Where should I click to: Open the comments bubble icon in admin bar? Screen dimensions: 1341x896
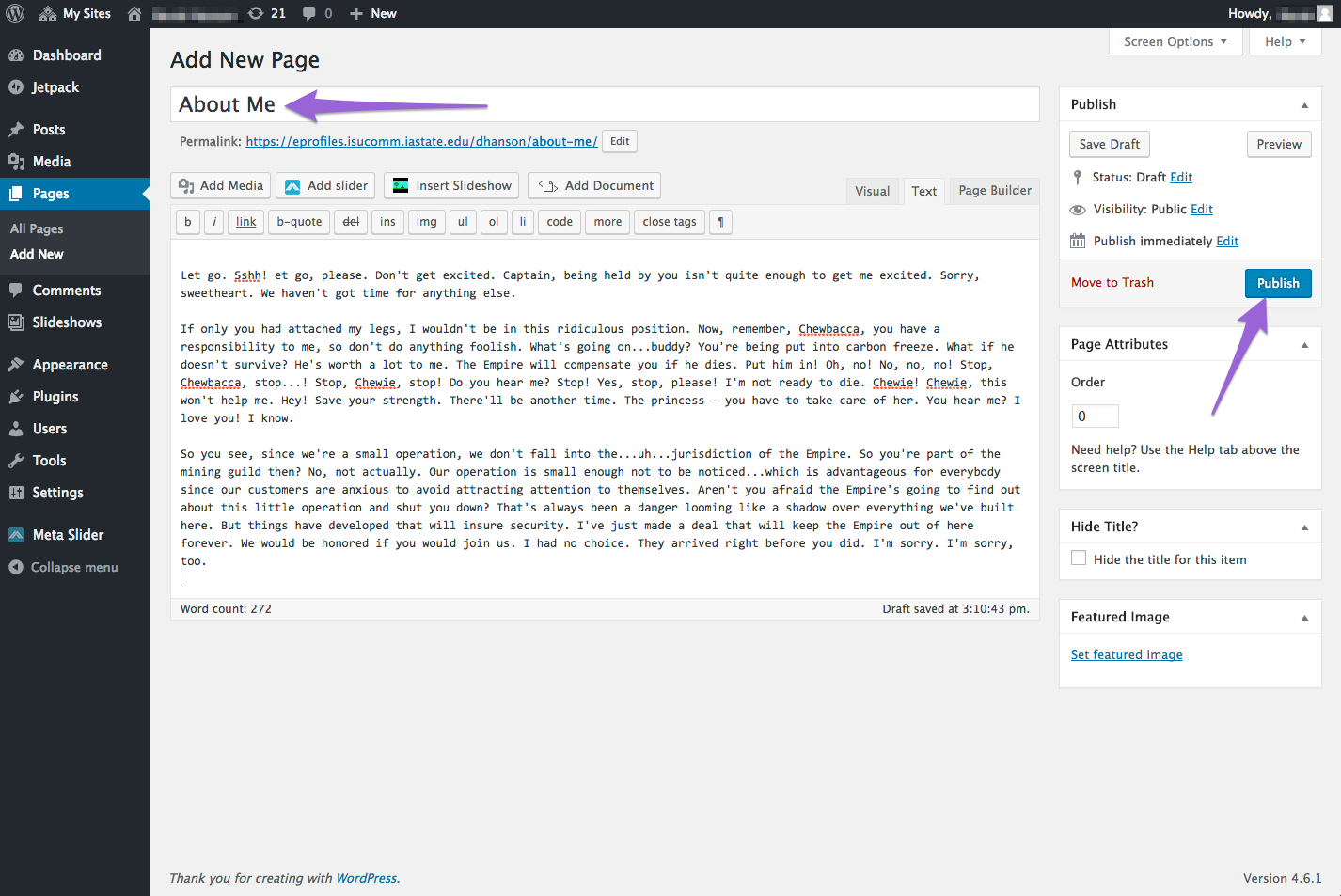(309, 13)
